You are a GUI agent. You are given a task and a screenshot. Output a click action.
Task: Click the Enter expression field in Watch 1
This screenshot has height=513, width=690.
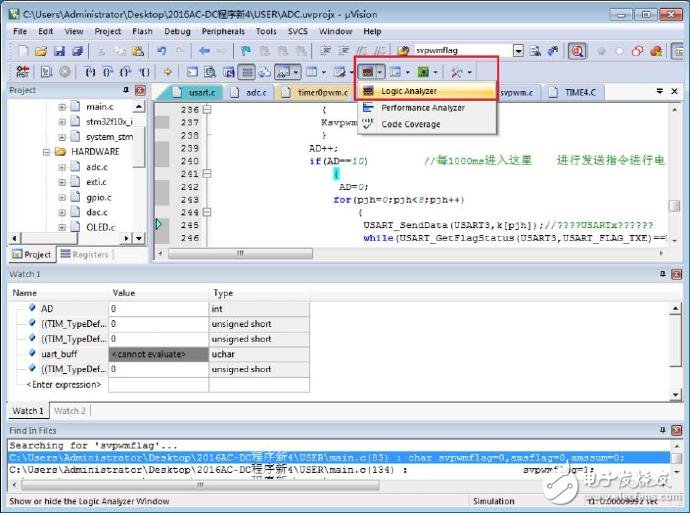click(64, 385)
